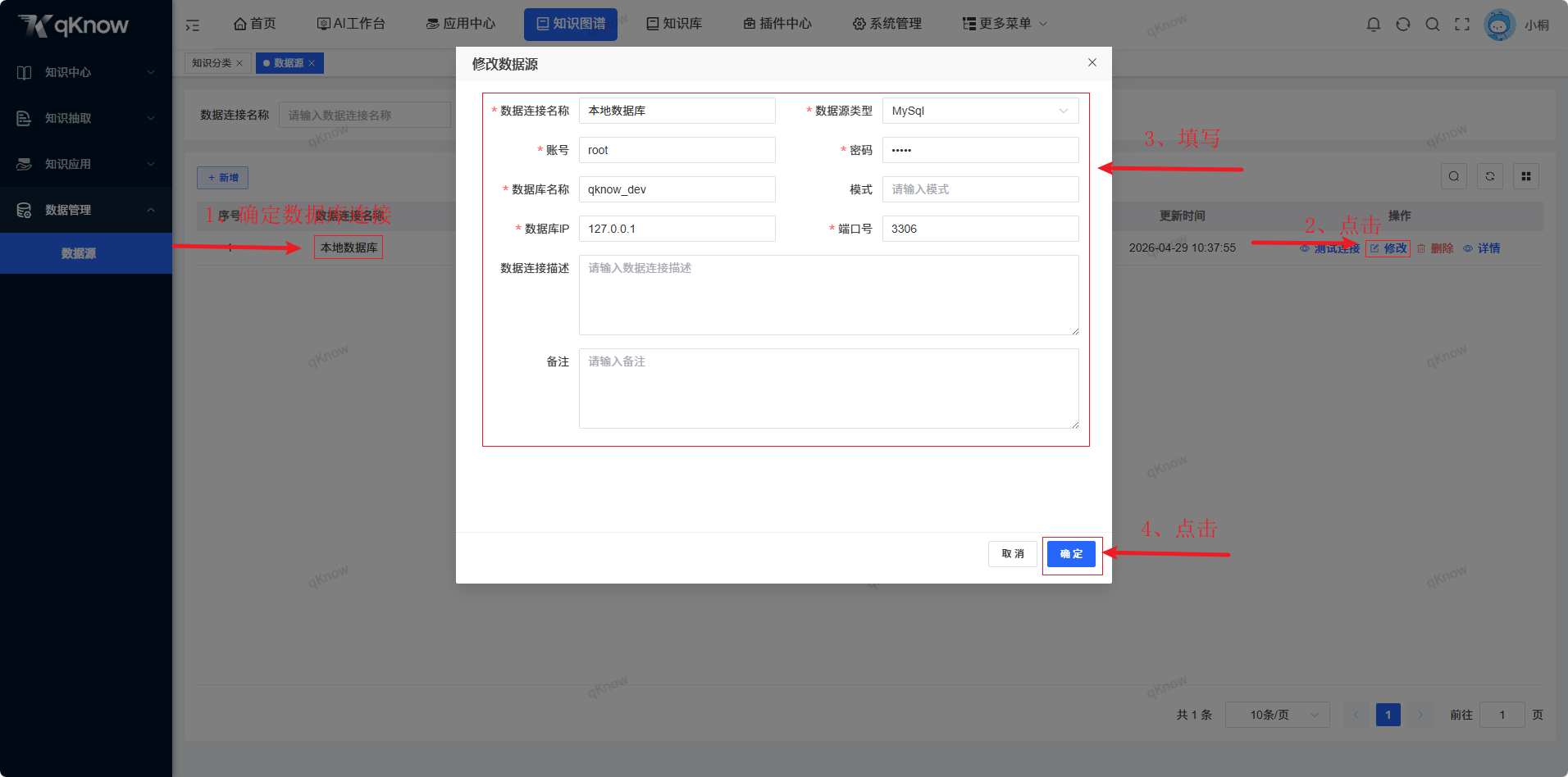Click 确定 button in dialog
Image resolution: width=1568 pixels, height=777 pixels.
tap(1071, 554)
